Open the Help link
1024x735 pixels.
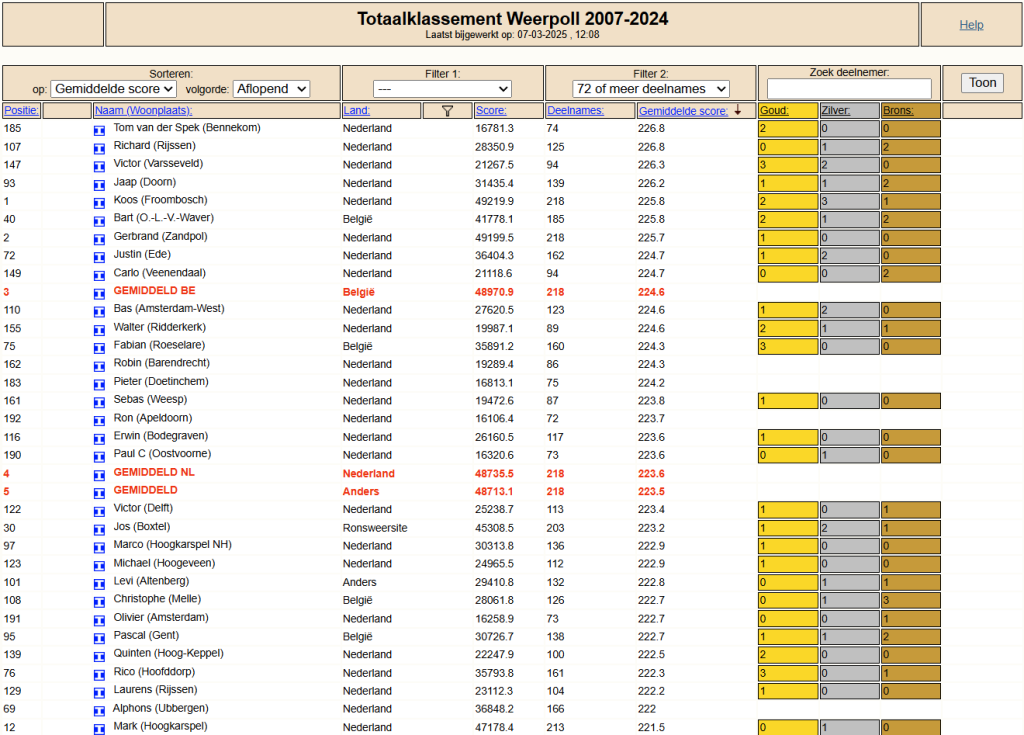[971, 25]
